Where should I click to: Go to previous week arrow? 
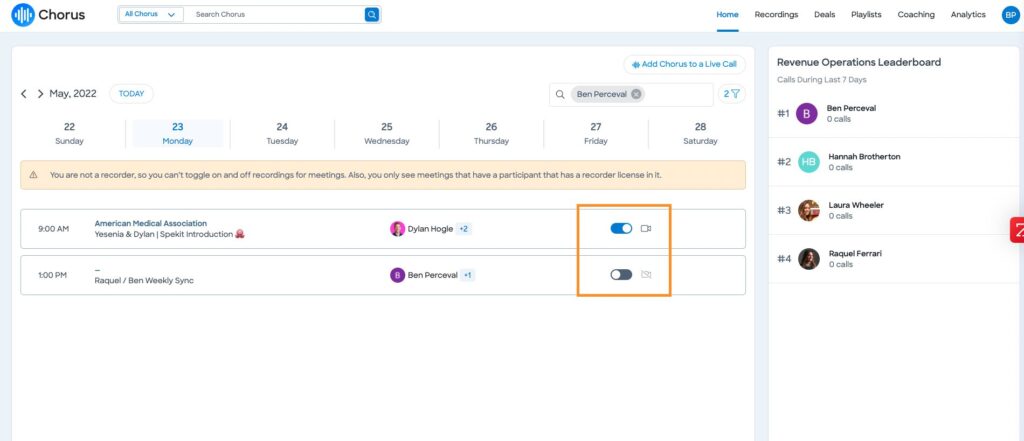[x=24, y=94]
